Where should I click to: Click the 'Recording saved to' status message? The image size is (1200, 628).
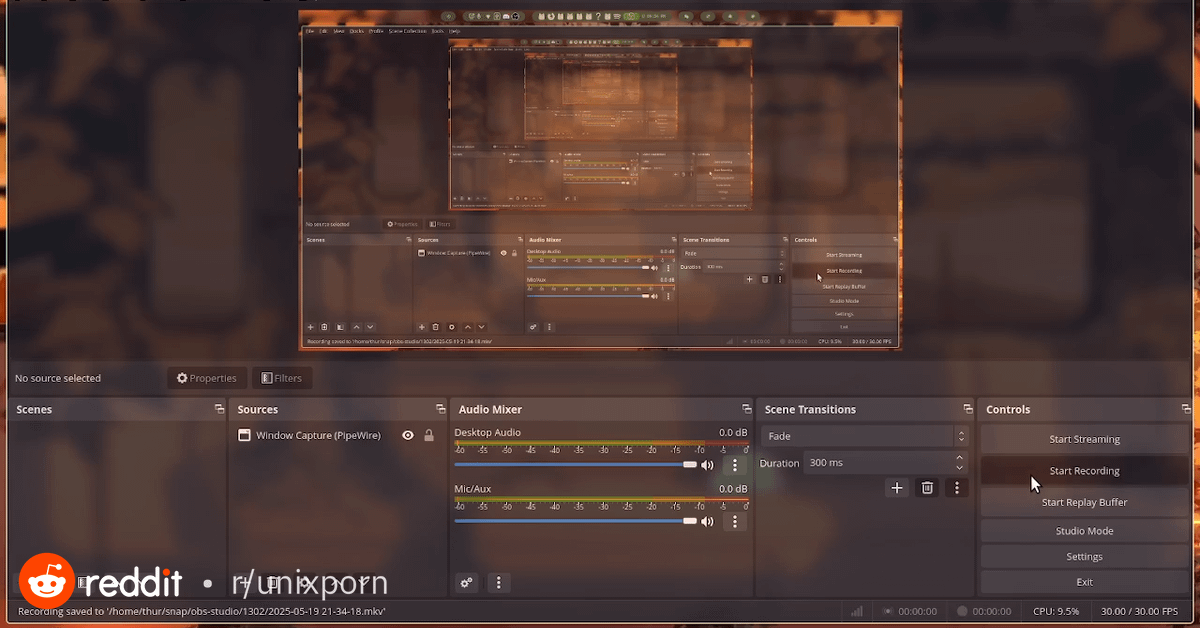click(x=202, y=611)
